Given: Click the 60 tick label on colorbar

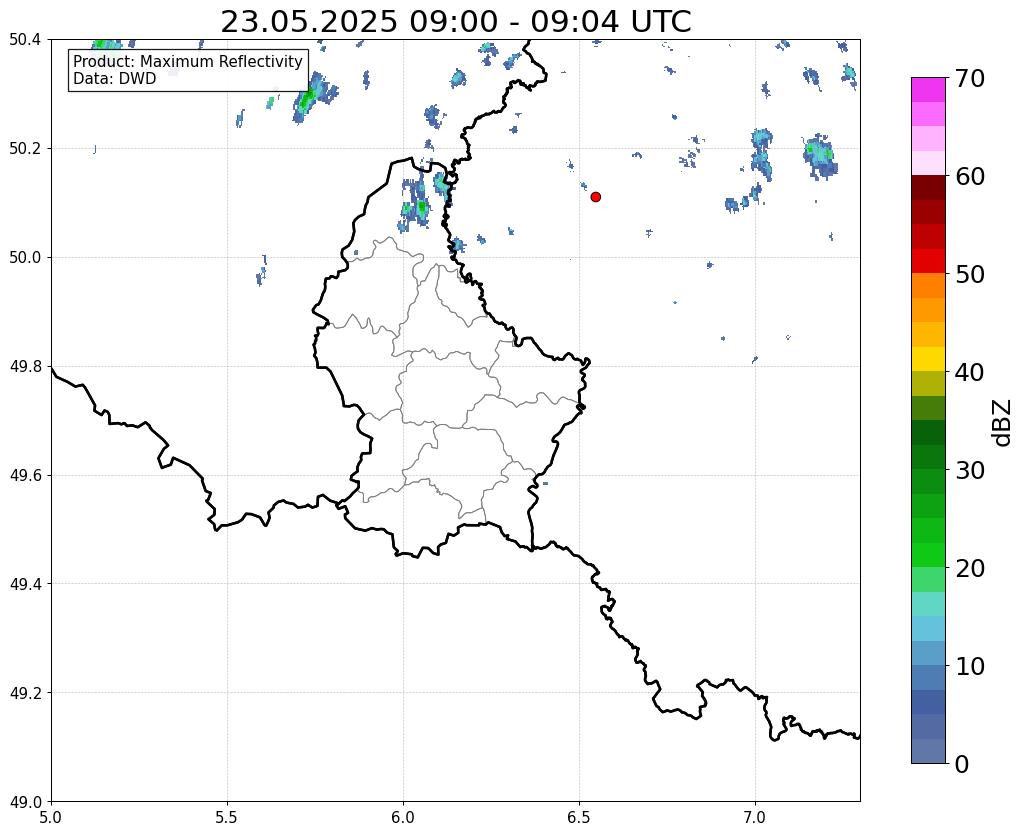Looking at the screenshot, I should tap(970, 176).
